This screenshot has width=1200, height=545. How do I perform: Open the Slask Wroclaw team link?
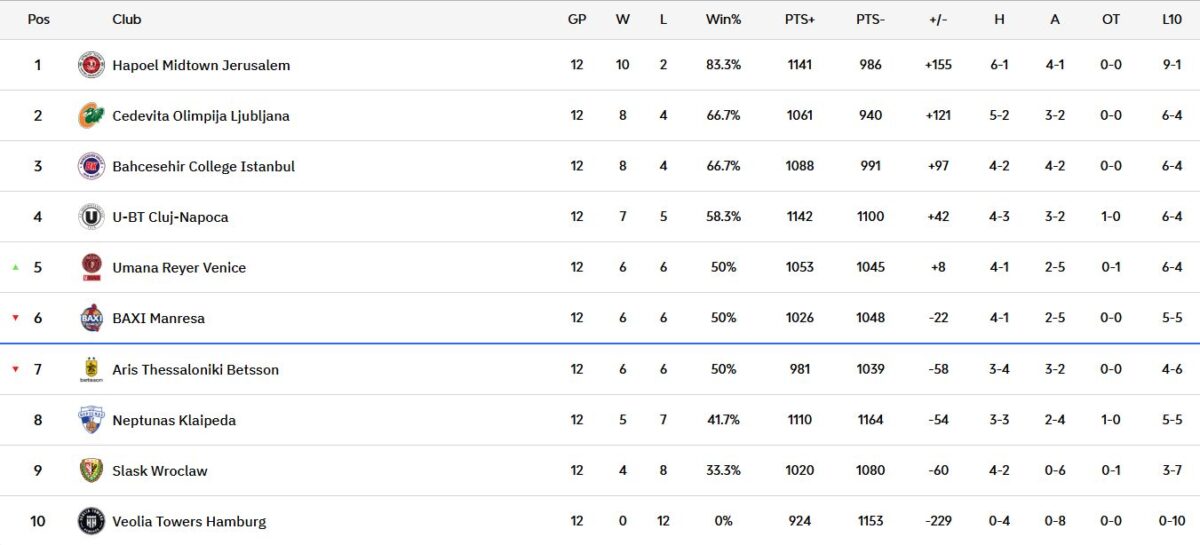[x=160, y=470]
